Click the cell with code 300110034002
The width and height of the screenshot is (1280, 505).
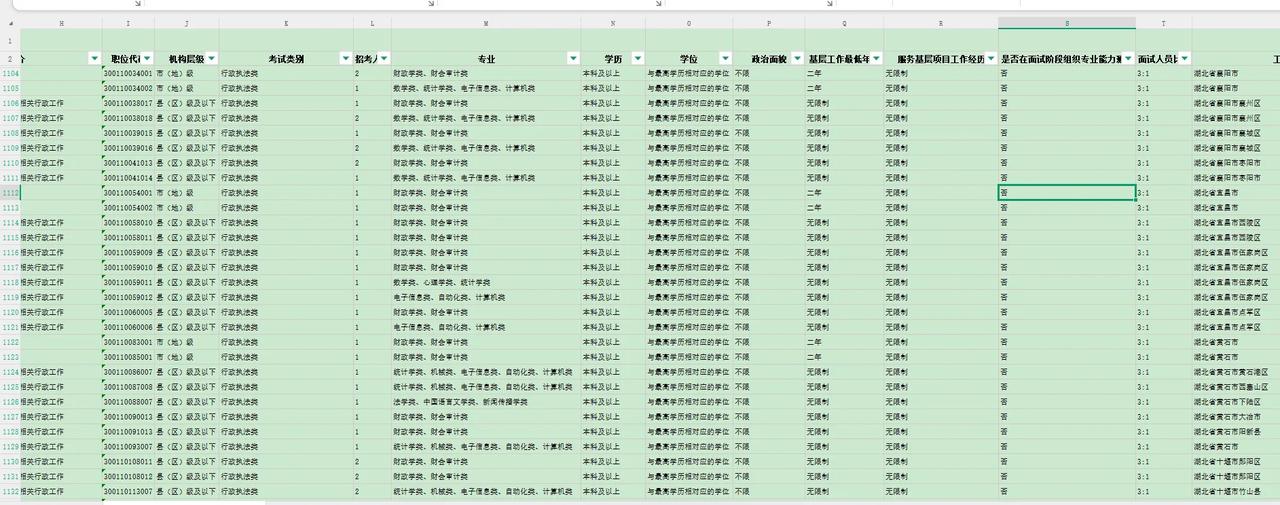coord(128,89)
